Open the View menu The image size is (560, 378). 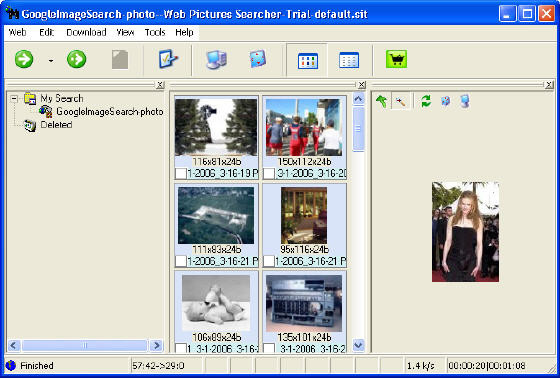pyautogui.click(x=125, y=33)
